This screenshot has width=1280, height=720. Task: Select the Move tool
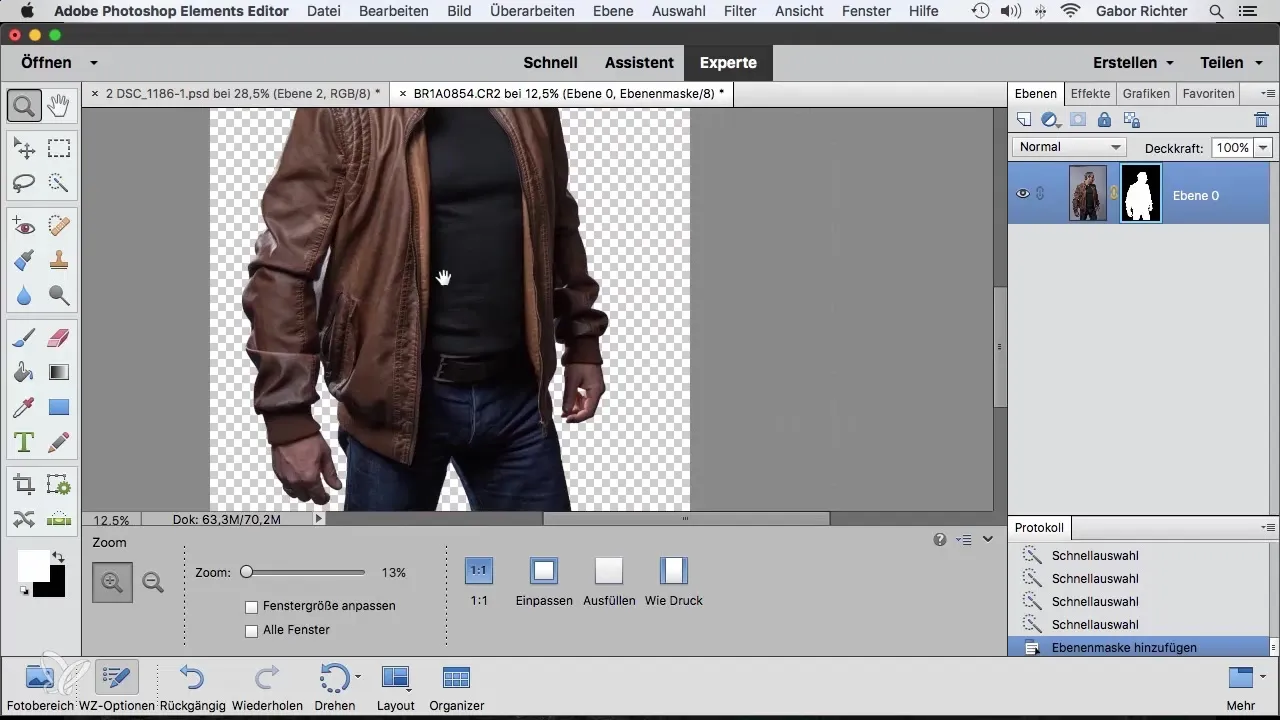point(24,149)
